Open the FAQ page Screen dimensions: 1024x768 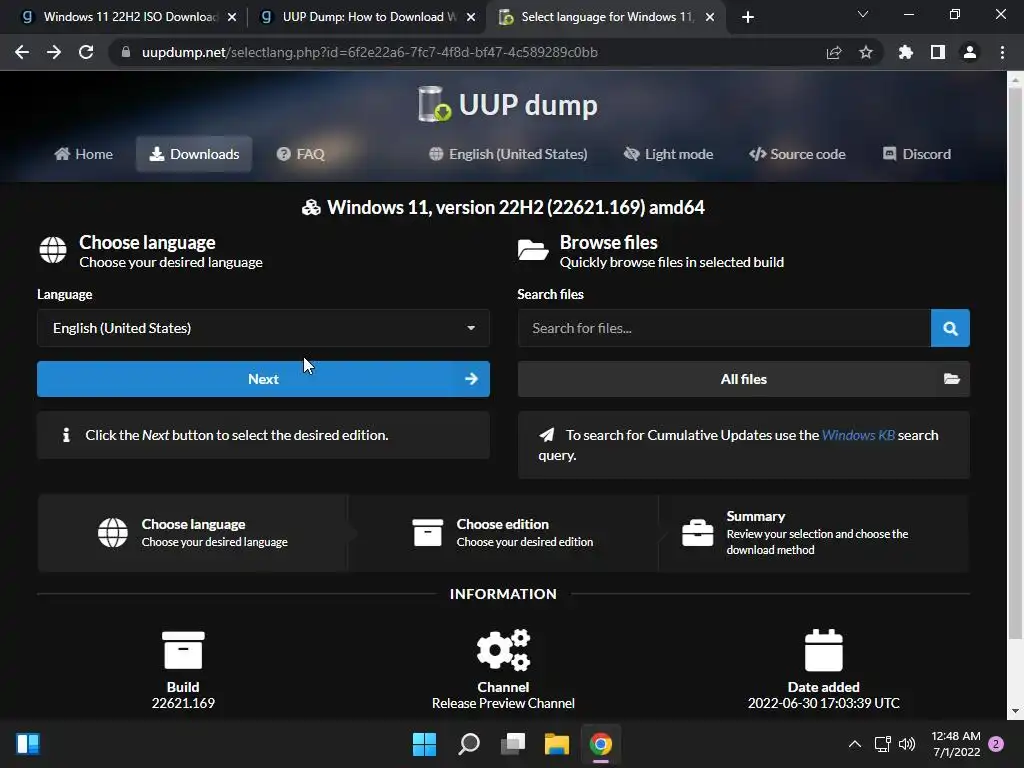click(x=300, y=154)
